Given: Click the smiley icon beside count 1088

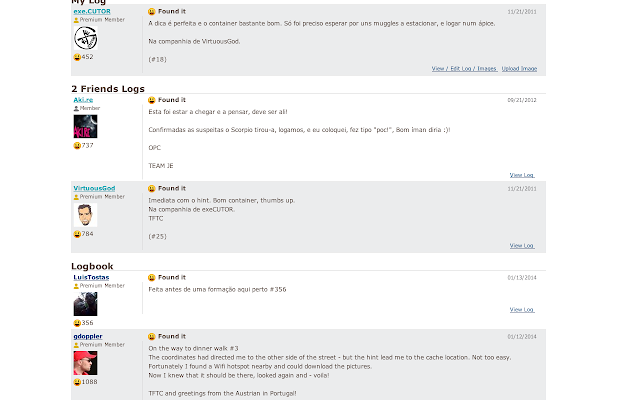Looking at the screenshot, I should pos(77,382).
